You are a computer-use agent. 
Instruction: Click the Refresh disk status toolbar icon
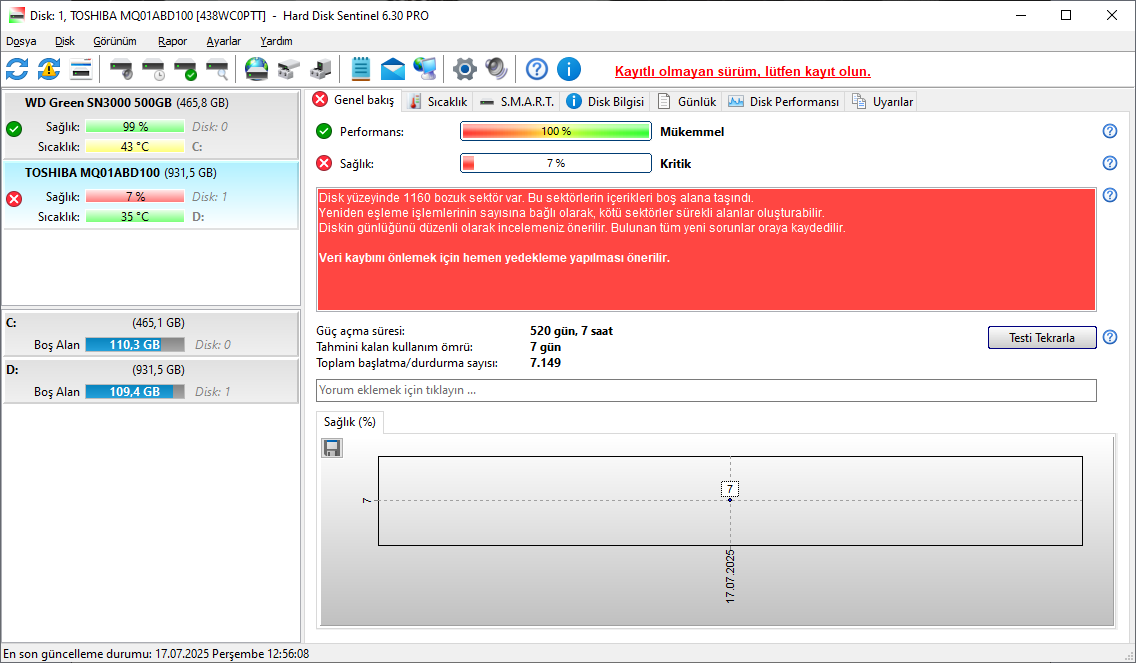pyautogui.click(x=17, y=70)
